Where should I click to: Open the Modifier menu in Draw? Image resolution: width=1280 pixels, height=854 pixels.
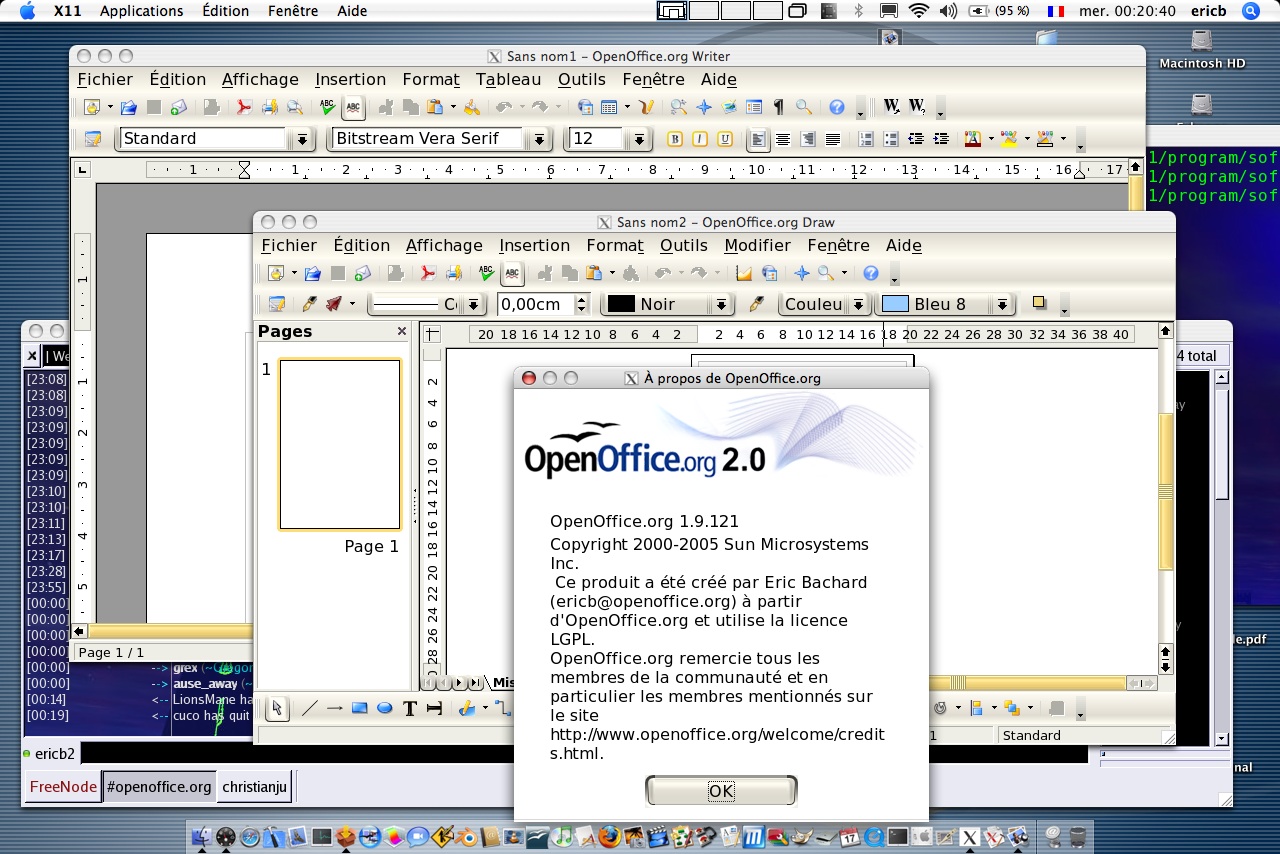(x=758, y=246)
